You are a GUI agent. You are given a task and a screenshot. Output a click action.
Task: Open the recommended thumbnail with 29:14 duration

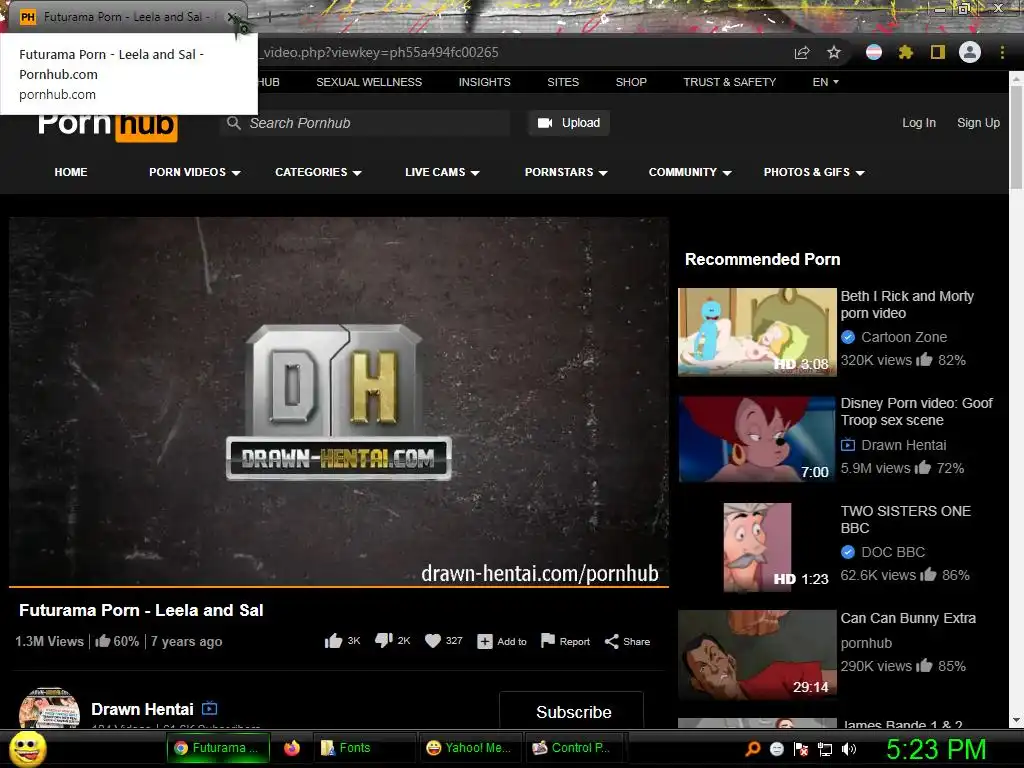click(757, 654)
